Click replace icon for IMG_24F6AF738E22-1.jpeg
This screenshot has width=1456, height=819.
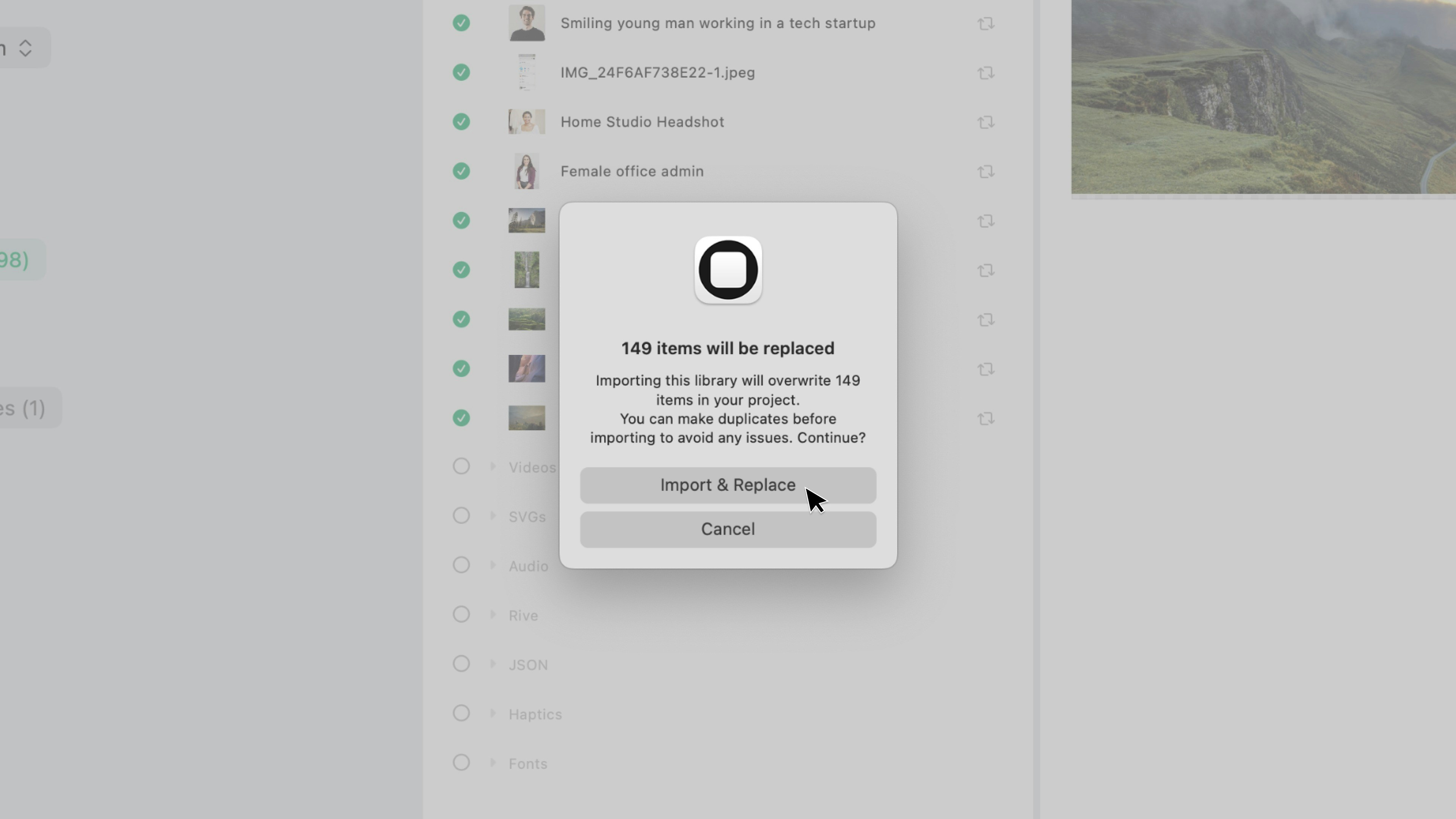[985, 73]
